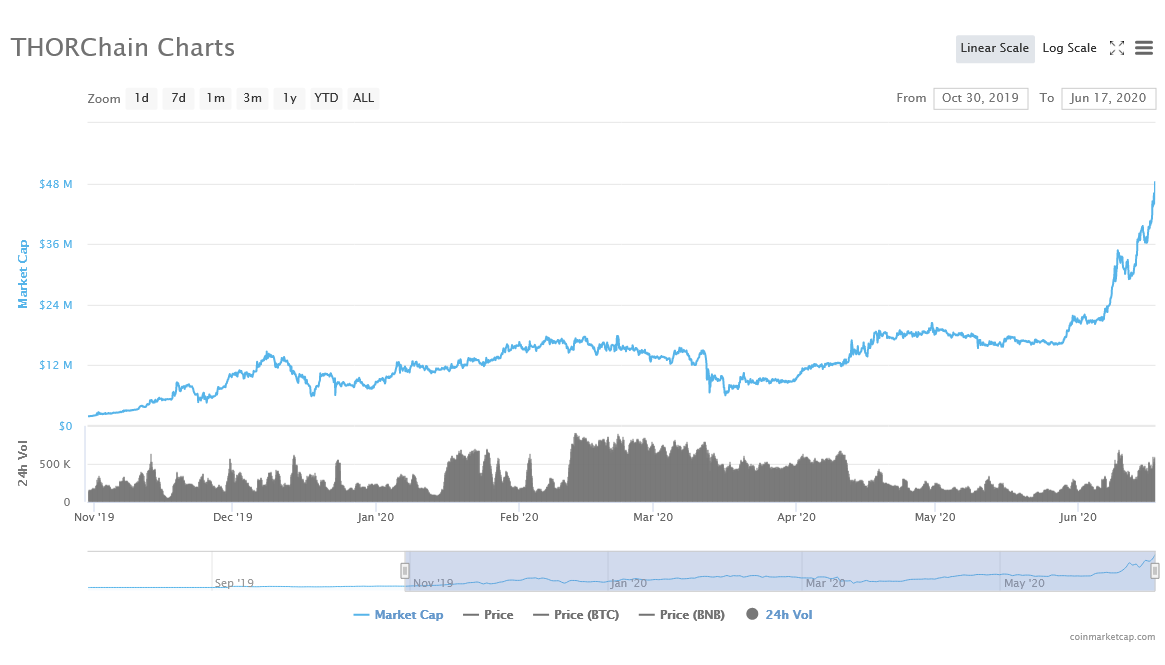Set zoom to 1y
Screen dimensions: 1165x665
[290, 98]
